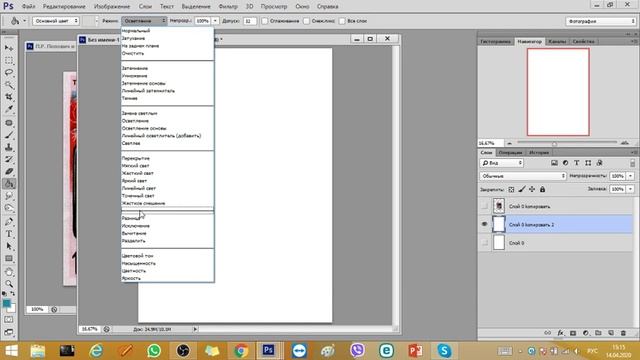Select the Pen tool
The image size is (640, 360).
pyautogui.click(x=9, y=222)
